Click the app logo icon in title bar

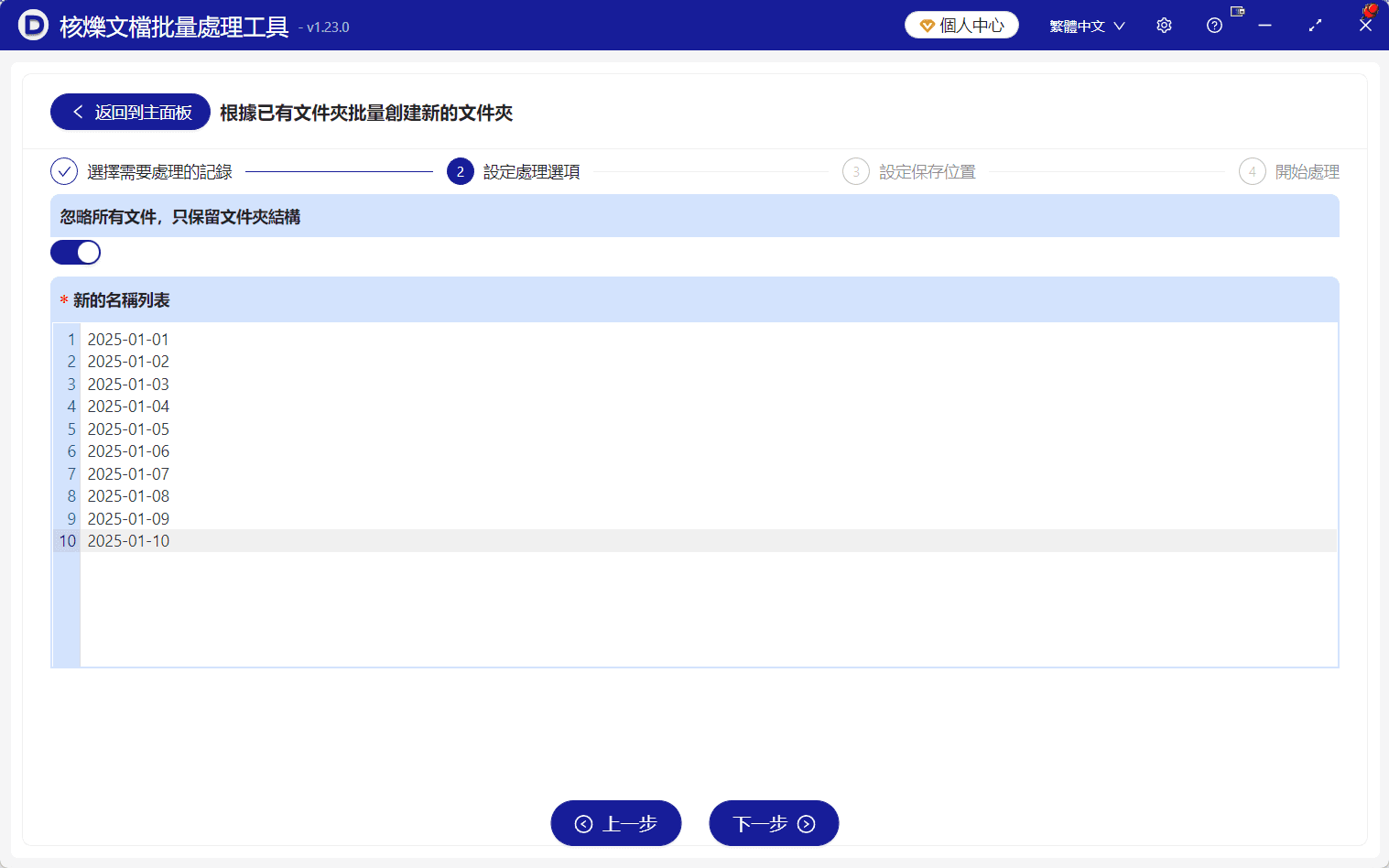click(33, 25)
